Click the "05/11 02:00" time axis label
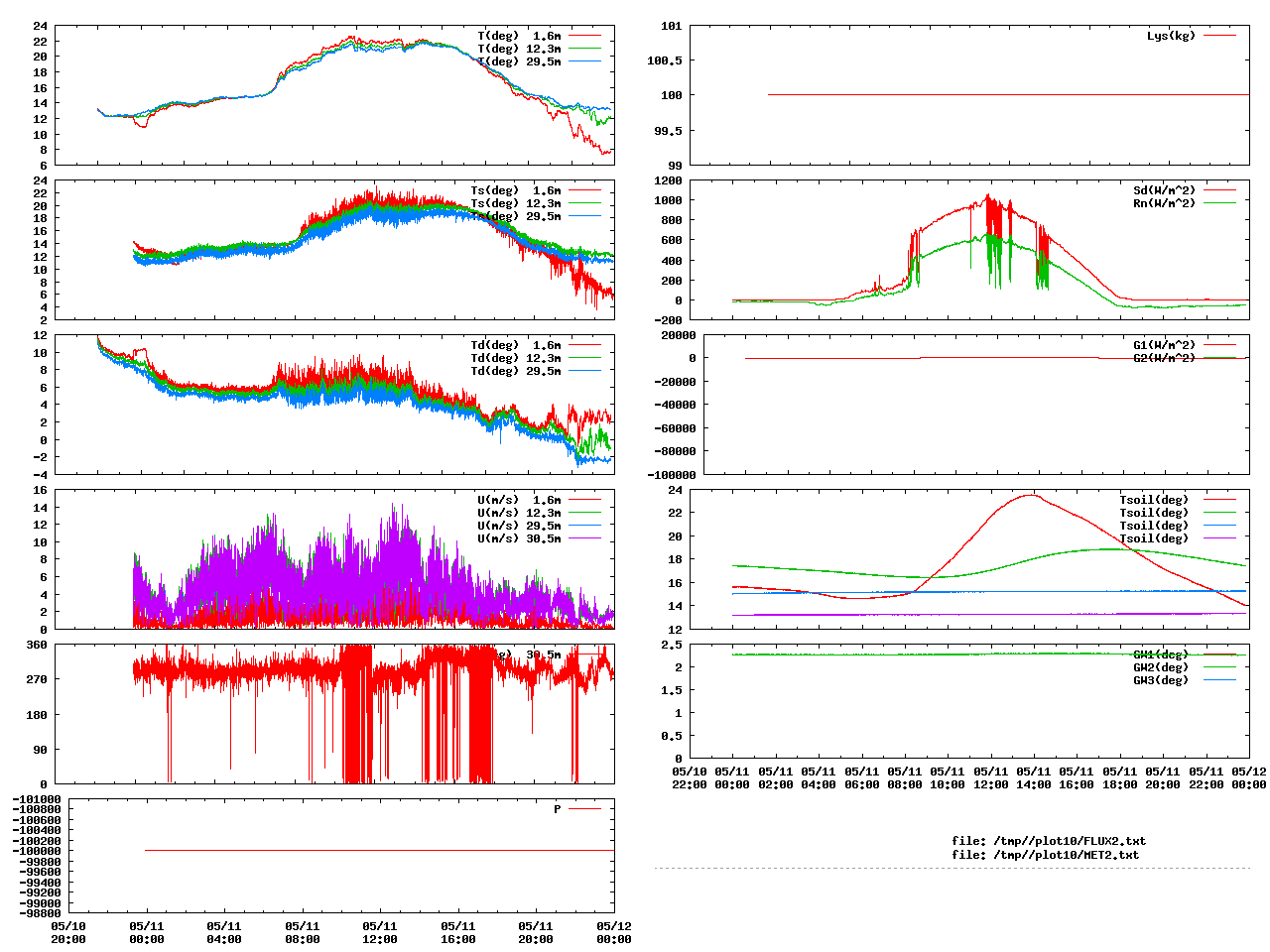The width and height of the screenshot is (1270, 952). (776, 777)
